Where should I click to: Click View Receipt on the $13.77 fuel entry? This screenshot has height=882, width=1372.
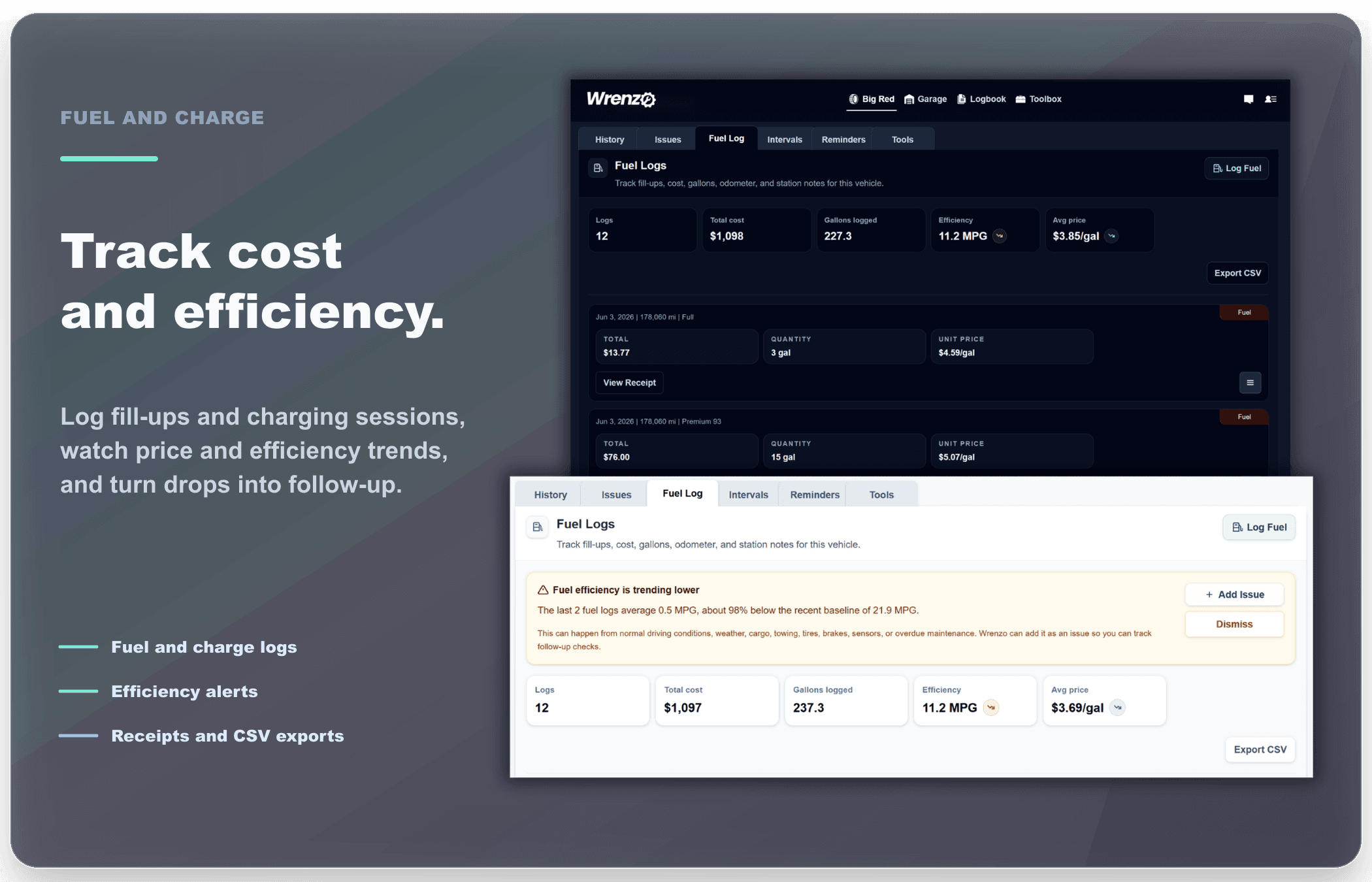coord(629,383)
